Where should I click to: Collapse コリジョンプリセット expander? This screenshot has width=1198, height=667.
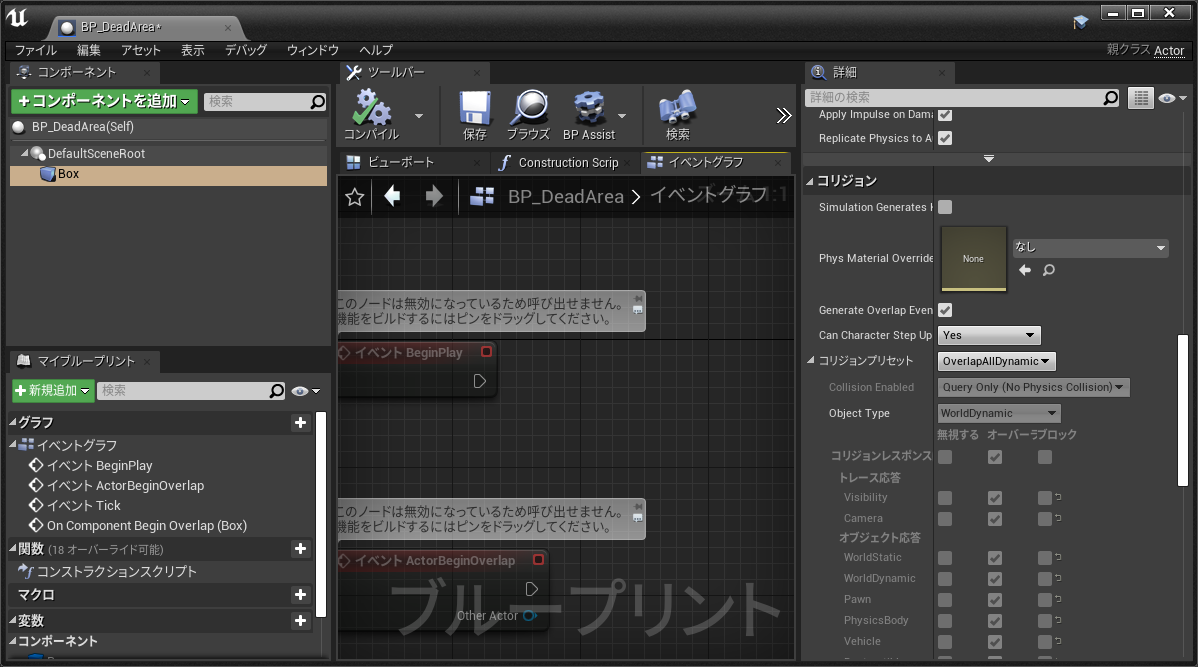click(811, 360)
